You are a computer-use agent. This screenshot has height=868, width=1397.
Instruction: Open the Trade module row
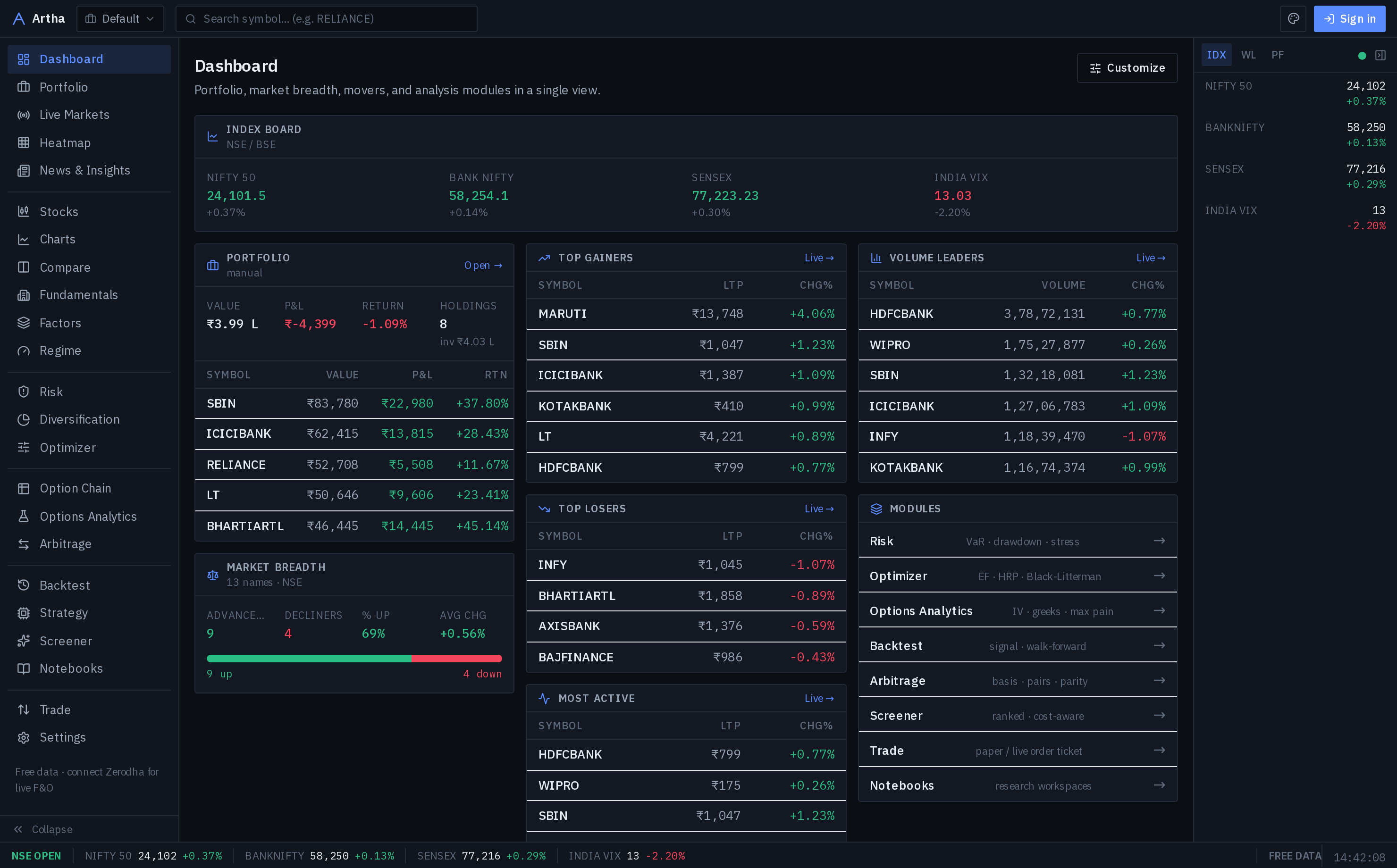tap(1018, 751)
